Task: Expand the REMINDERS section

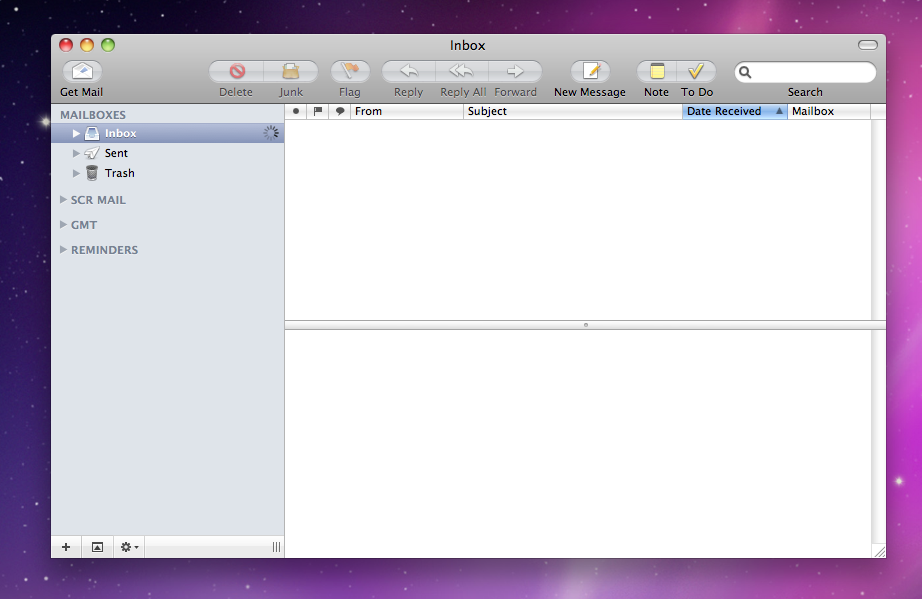Action: [64, 250]
